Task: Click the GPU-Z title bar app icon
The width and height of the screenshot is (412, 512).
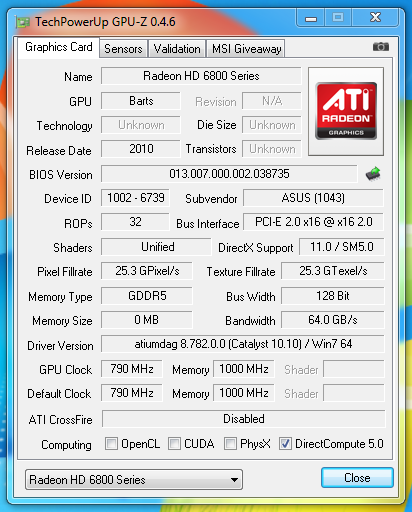Action: tap(23, 22)
